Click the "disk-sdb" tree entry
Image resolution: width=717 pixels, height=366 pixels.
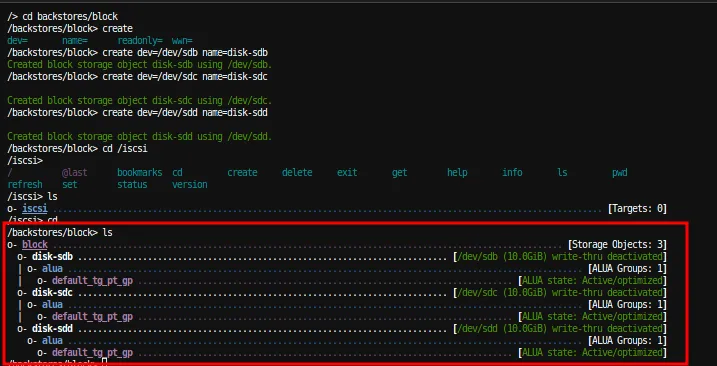coord(52,257)
